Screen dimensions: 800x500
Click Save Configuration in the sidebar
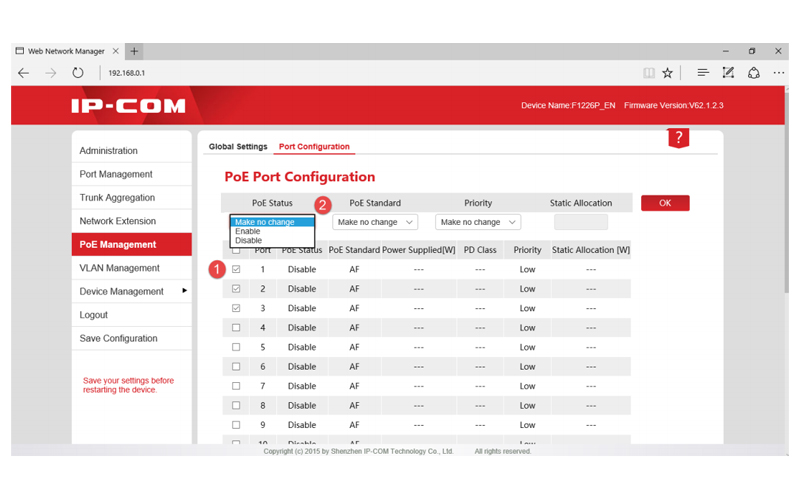point(132,338)
